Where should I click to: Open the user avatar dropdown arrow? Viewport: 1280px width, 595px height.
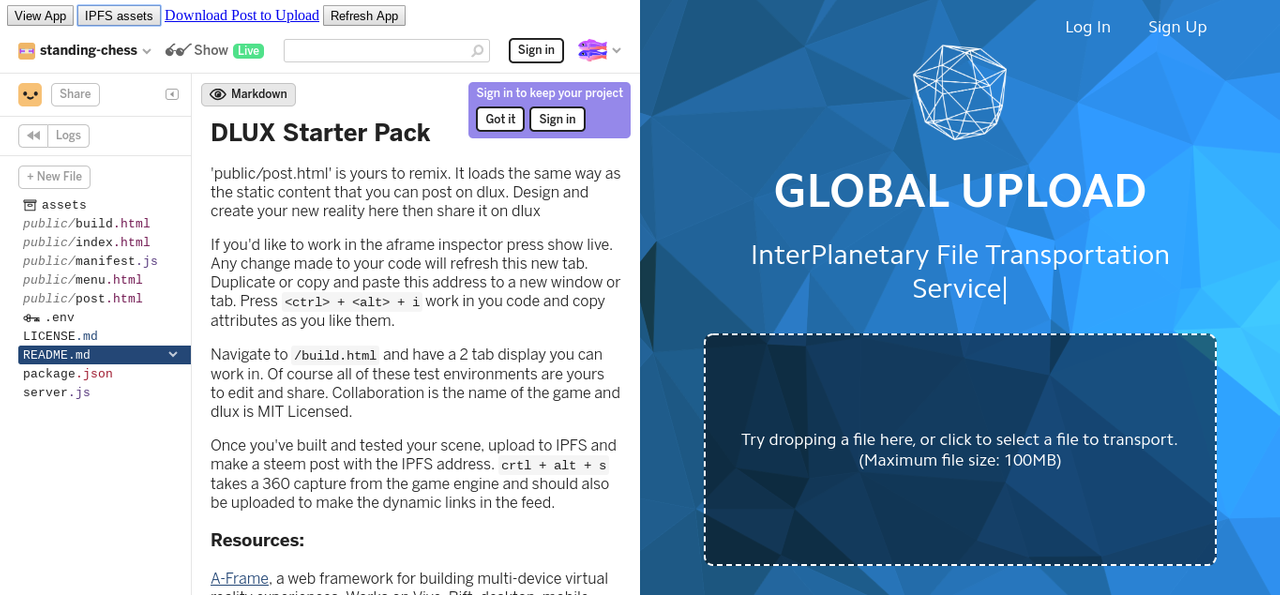tap(617, 51)
